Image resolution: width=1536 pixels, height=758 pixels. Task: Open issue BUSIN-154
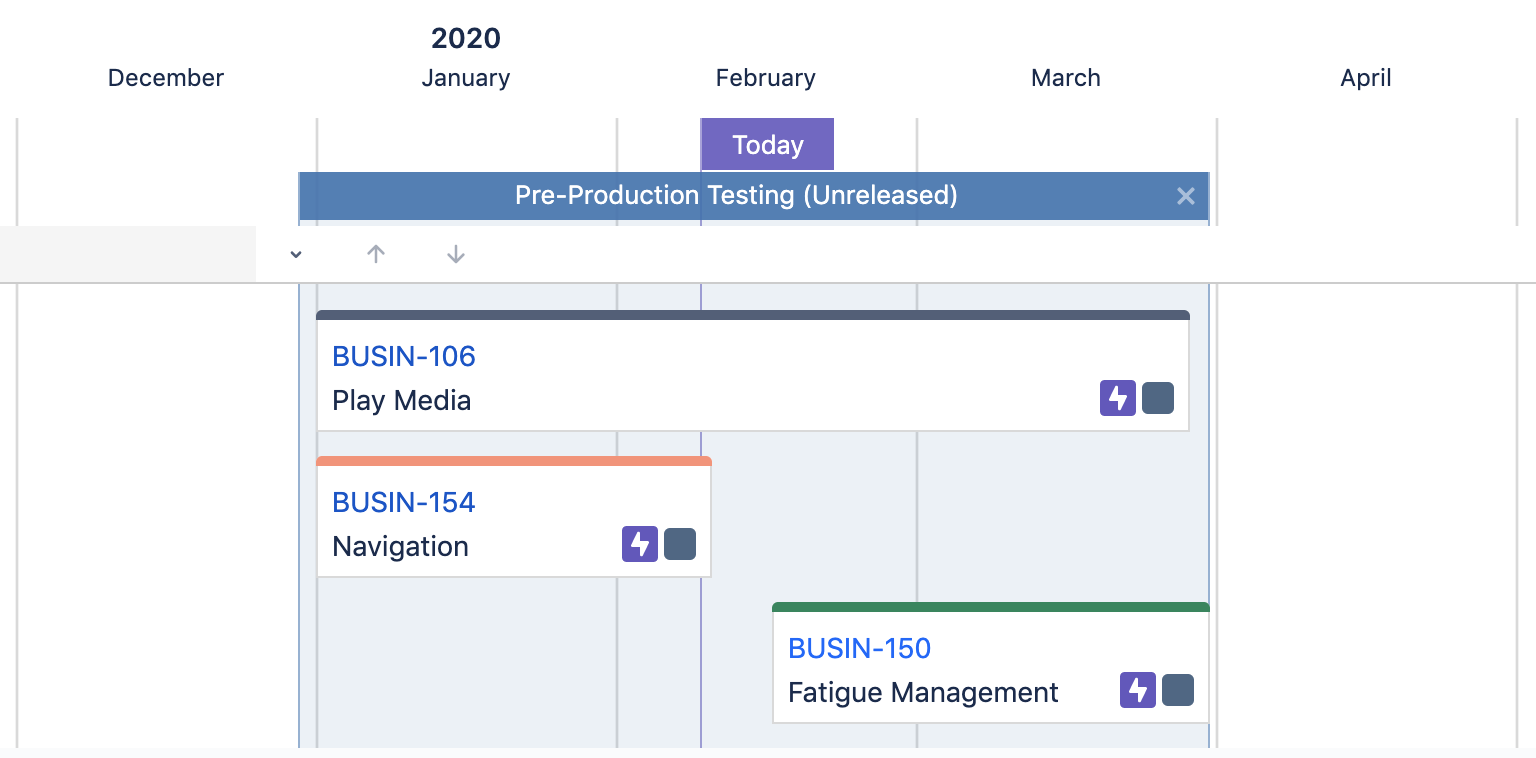tap(404, 502)
